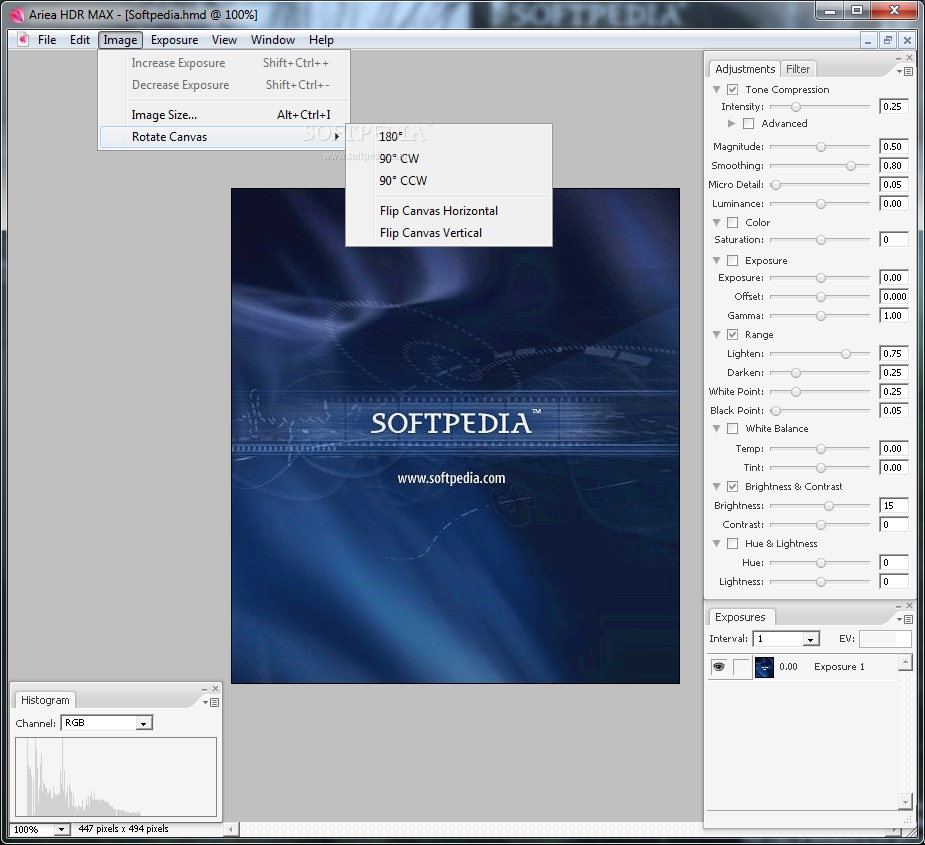The image size is (925, 845).
Task: Click the Ariea app icon in menu bar
Action: pyautogui.click(x=23, y=40)
